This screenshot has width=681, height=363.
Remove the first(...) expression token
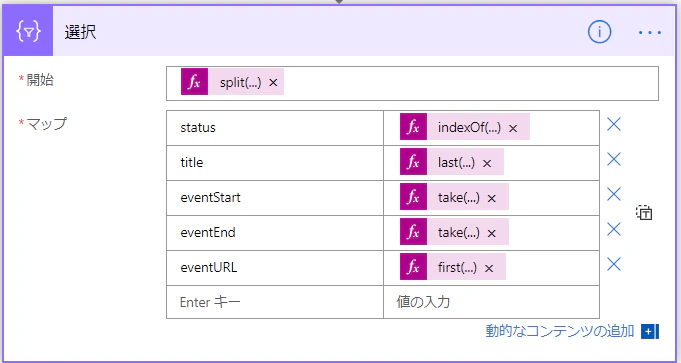(489, 268)
